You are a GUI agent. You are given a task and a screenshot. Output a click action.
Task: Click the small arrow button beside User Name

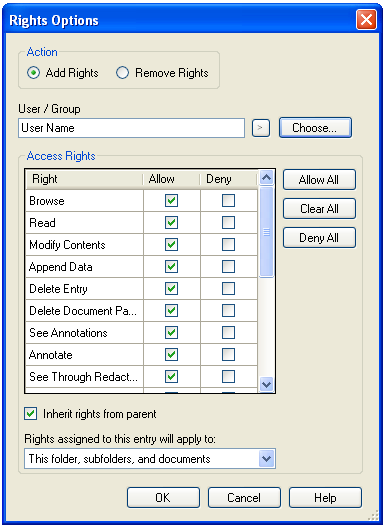click(261, 128)
